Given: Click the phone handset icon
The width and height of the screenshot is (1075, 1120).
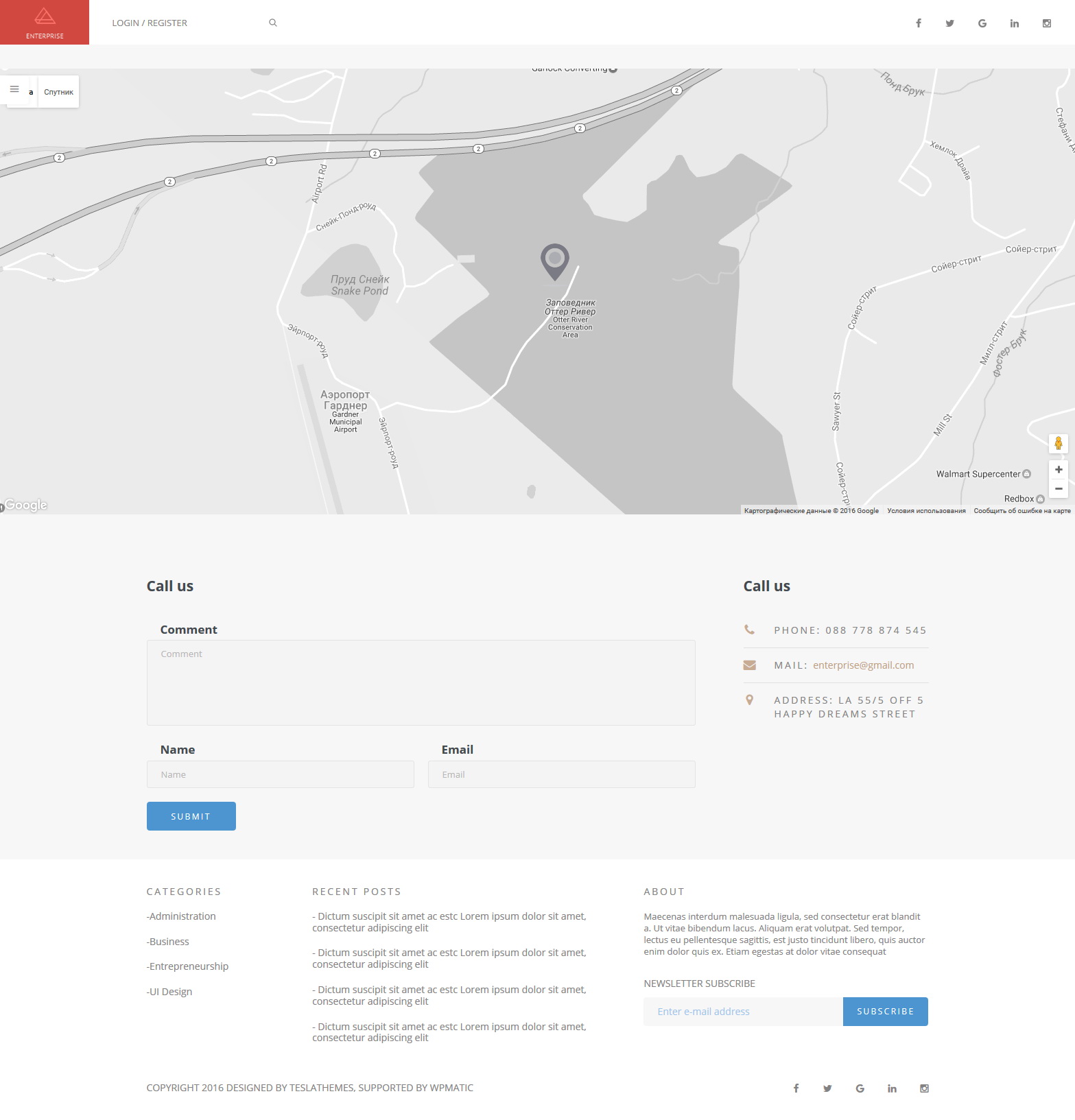Looking at the screenshot, I should point(749,630).
